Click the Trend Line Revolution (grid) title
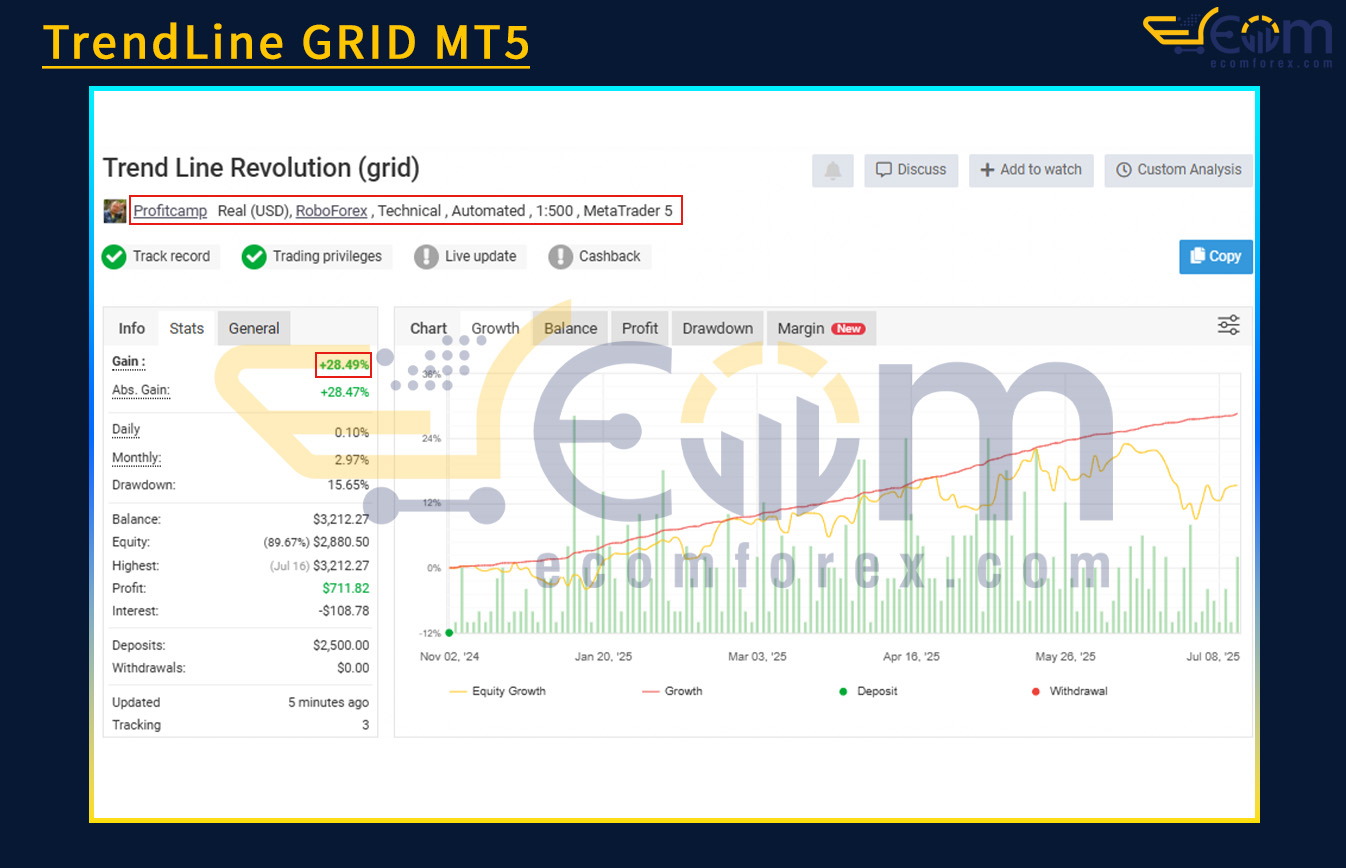Viewport: 1346px width, 868px height. [261, 168]
